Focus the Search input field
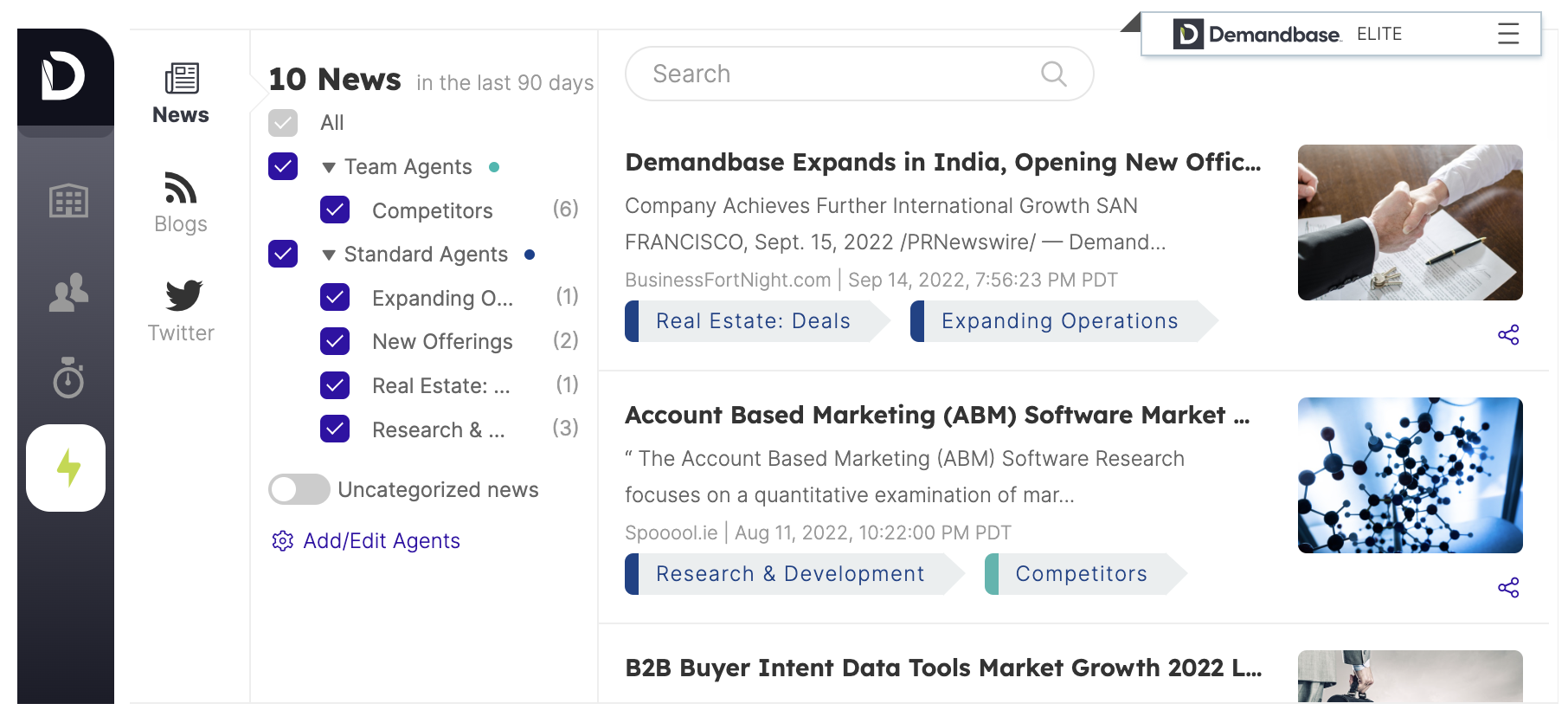The image size is (1568, 710). click(x=859, y=74)
